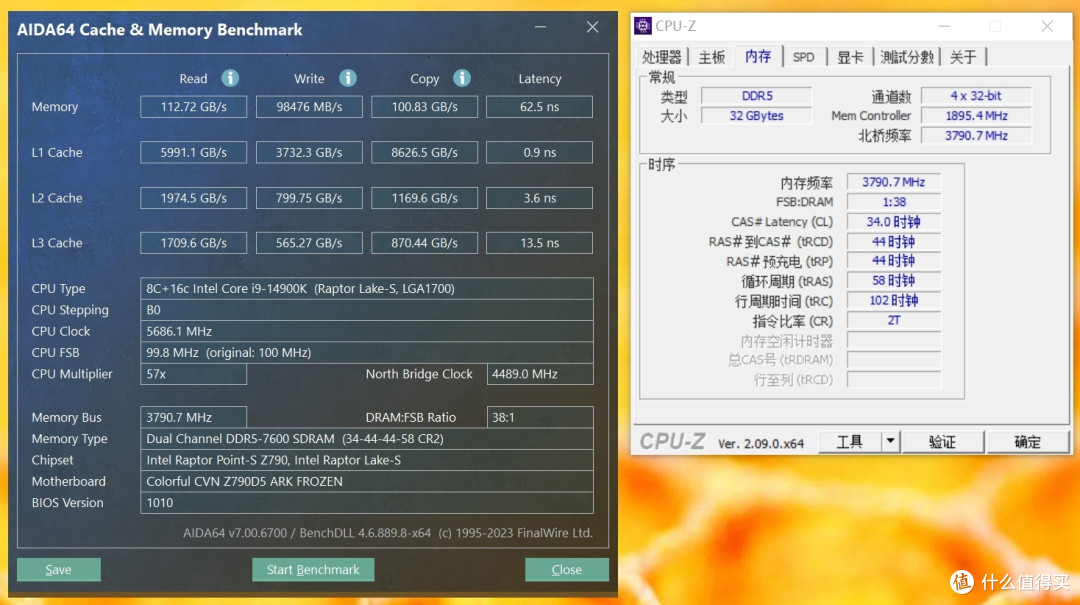1080x605 pixels.
Task: Click CPU Stepping field B0
Action: (x=366, y=309)
